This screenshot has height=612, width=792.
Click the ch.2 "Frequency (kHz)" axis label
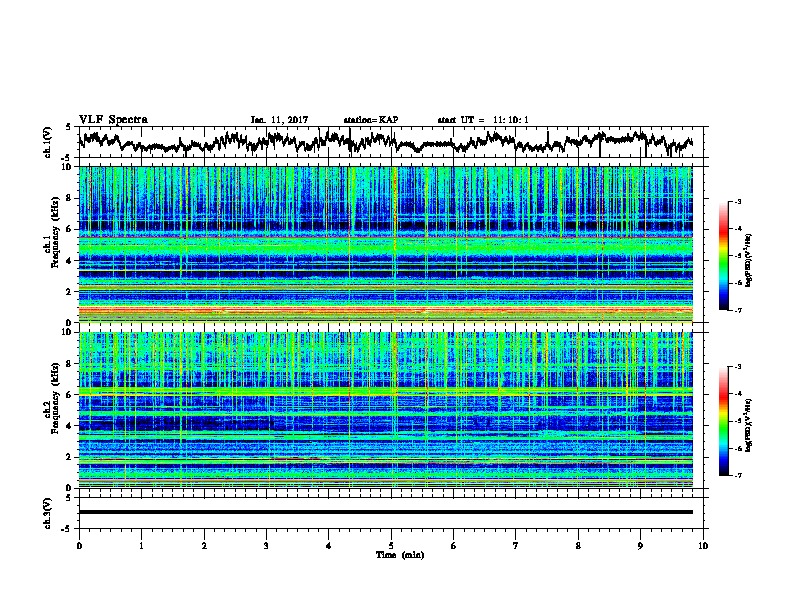pyautogui.click(x=55, y=398)
